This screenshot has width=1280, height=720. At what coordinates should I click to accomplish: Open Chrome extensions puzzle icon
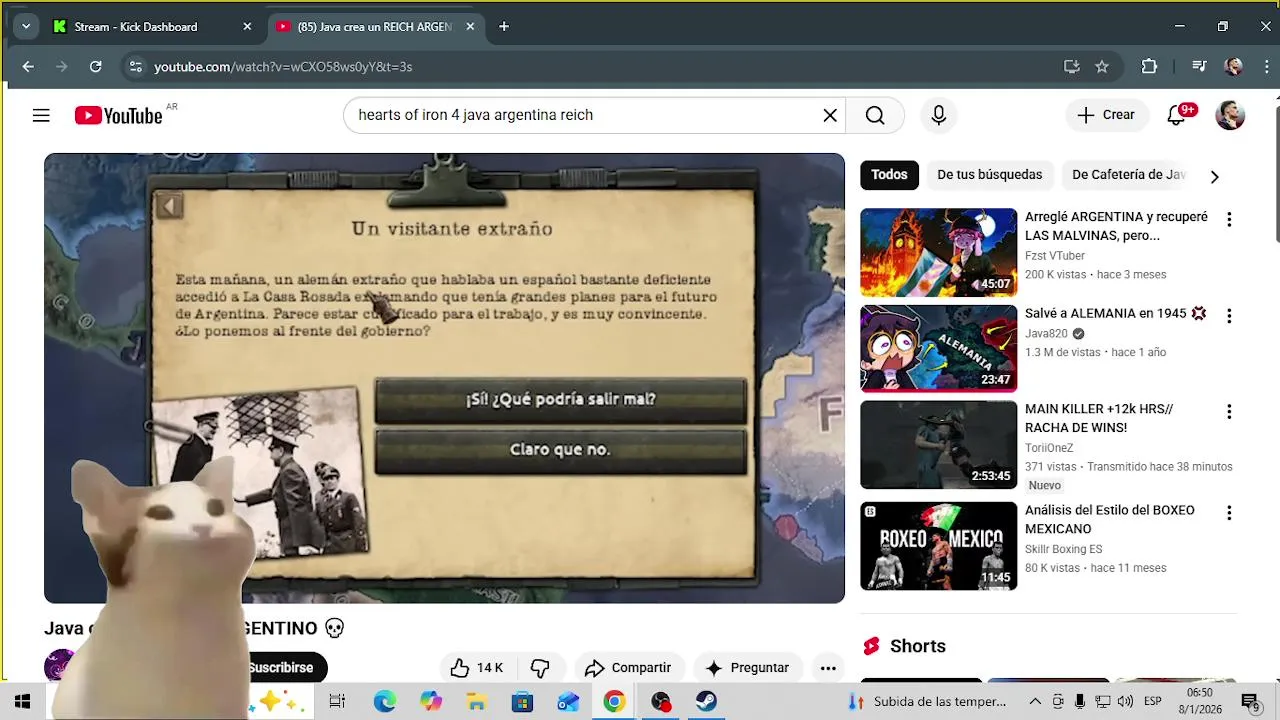(x=1149, y=66)
